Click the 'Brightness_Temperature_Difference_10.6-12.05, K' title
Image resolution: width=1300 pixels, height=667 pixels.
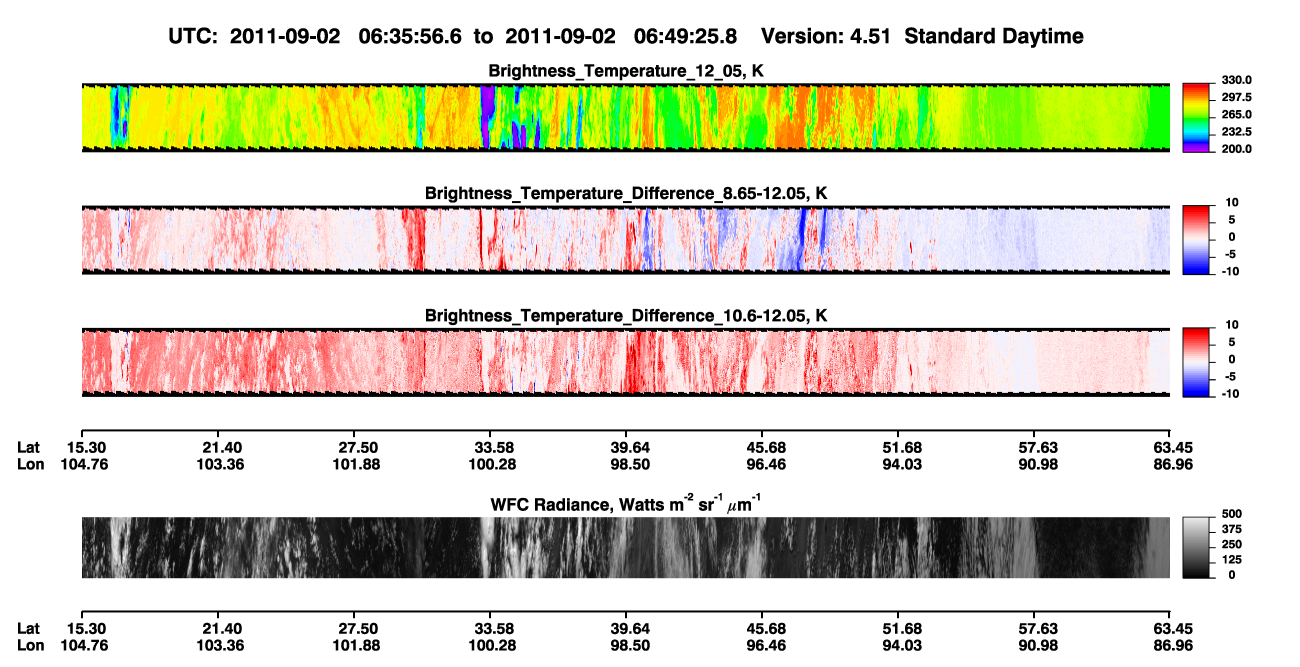626,315
